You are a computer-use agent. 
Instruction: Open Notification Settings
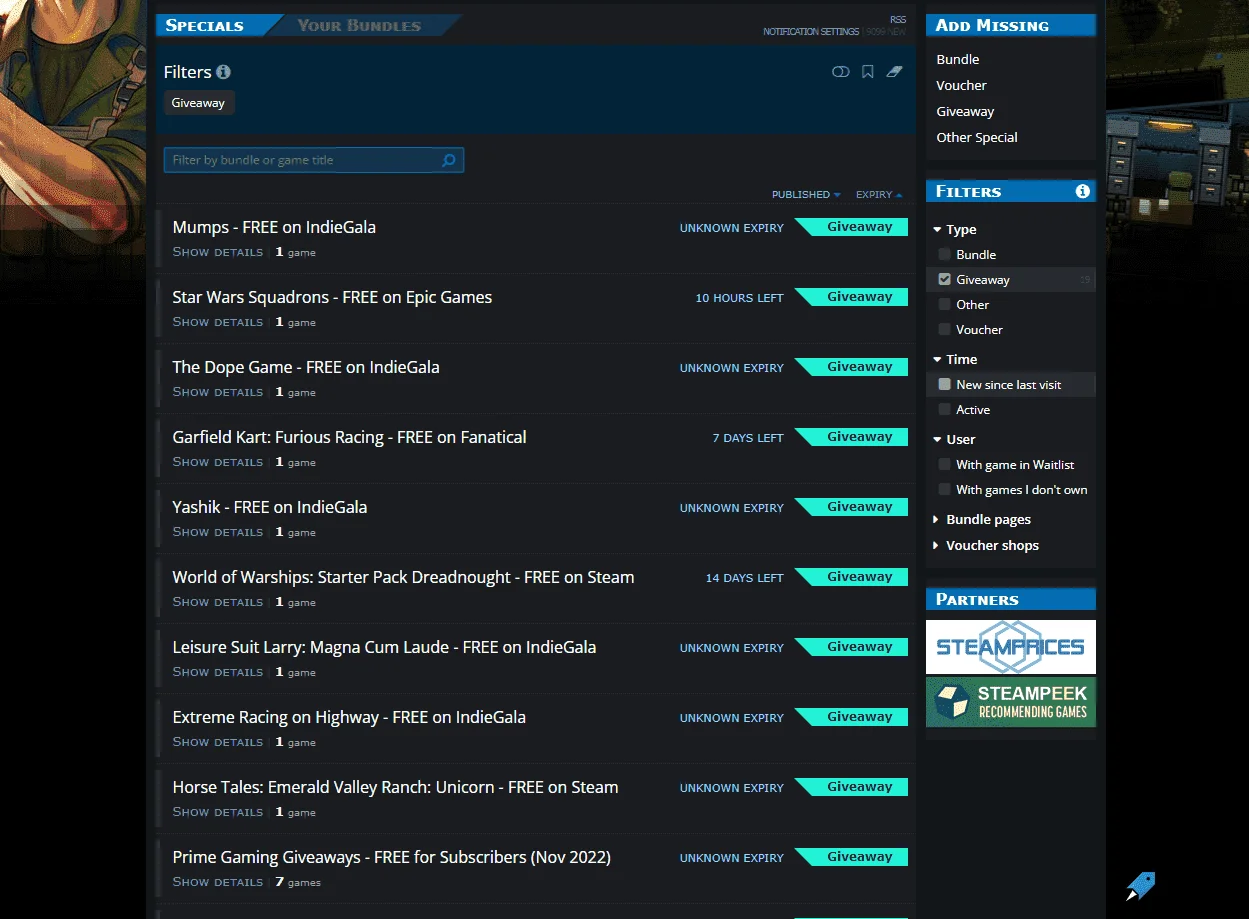pos(811,32)
